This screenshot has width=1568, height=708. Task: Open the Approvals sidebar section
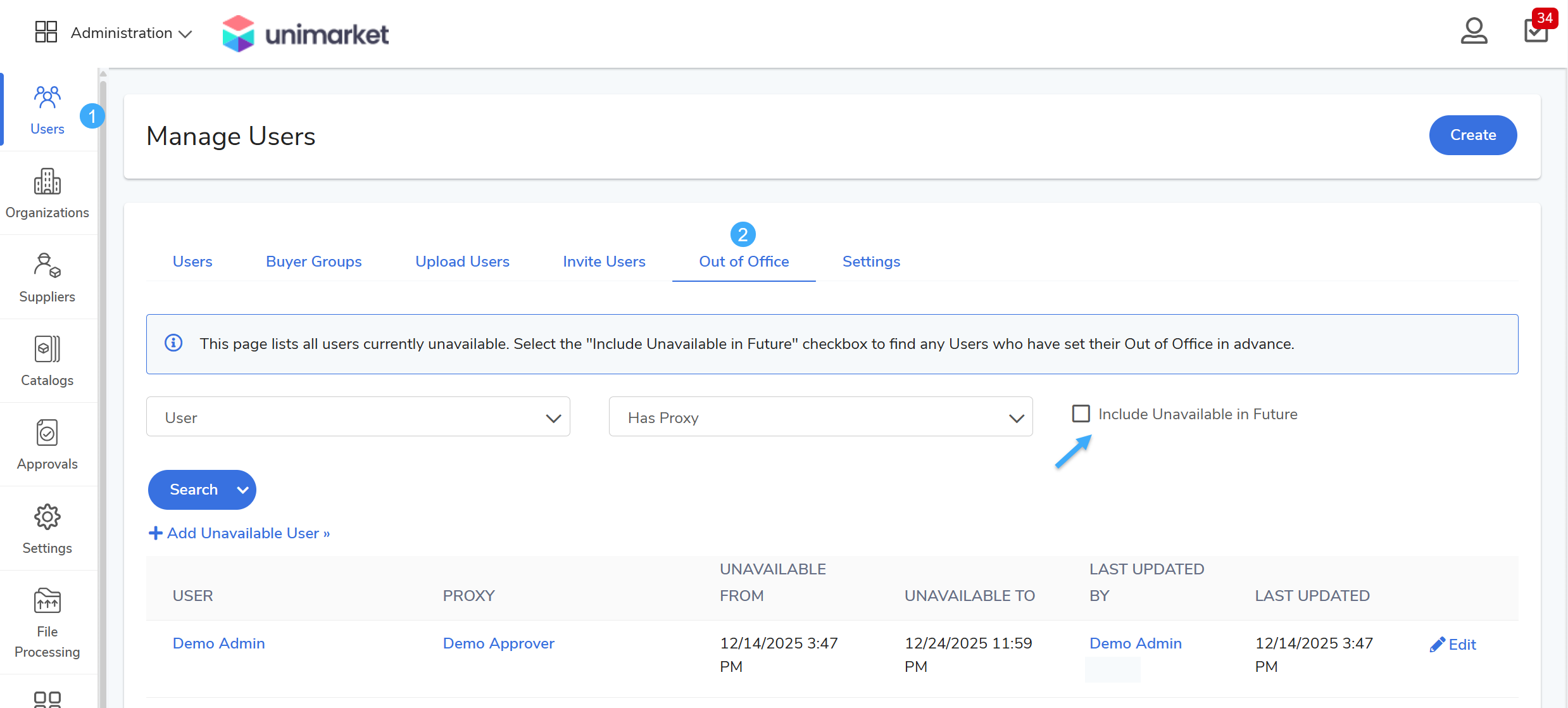pyautogui.click(x=47, y=445)
